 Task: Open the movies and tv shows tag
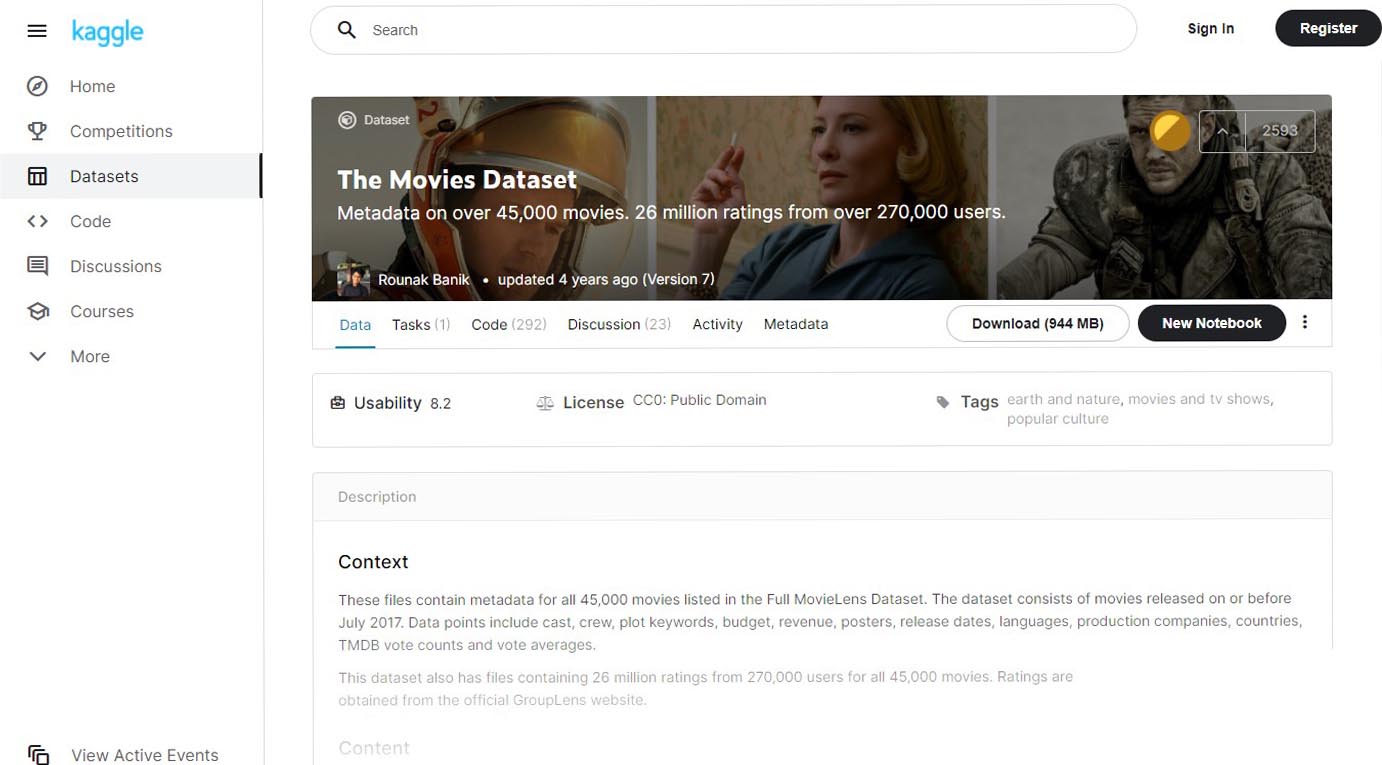pos(1198,398)
